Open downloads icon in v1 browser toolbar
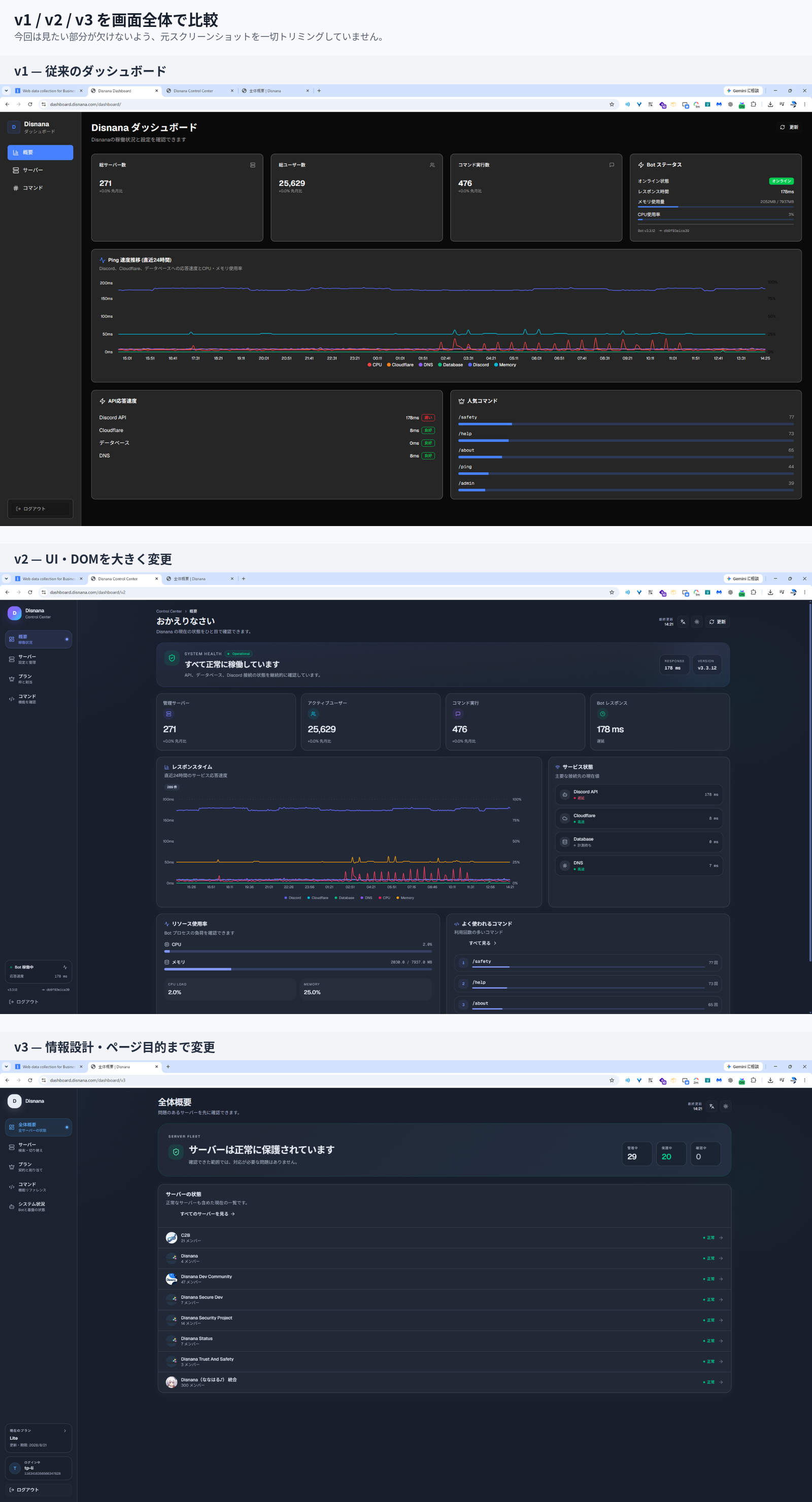 (x=770, y=105)
